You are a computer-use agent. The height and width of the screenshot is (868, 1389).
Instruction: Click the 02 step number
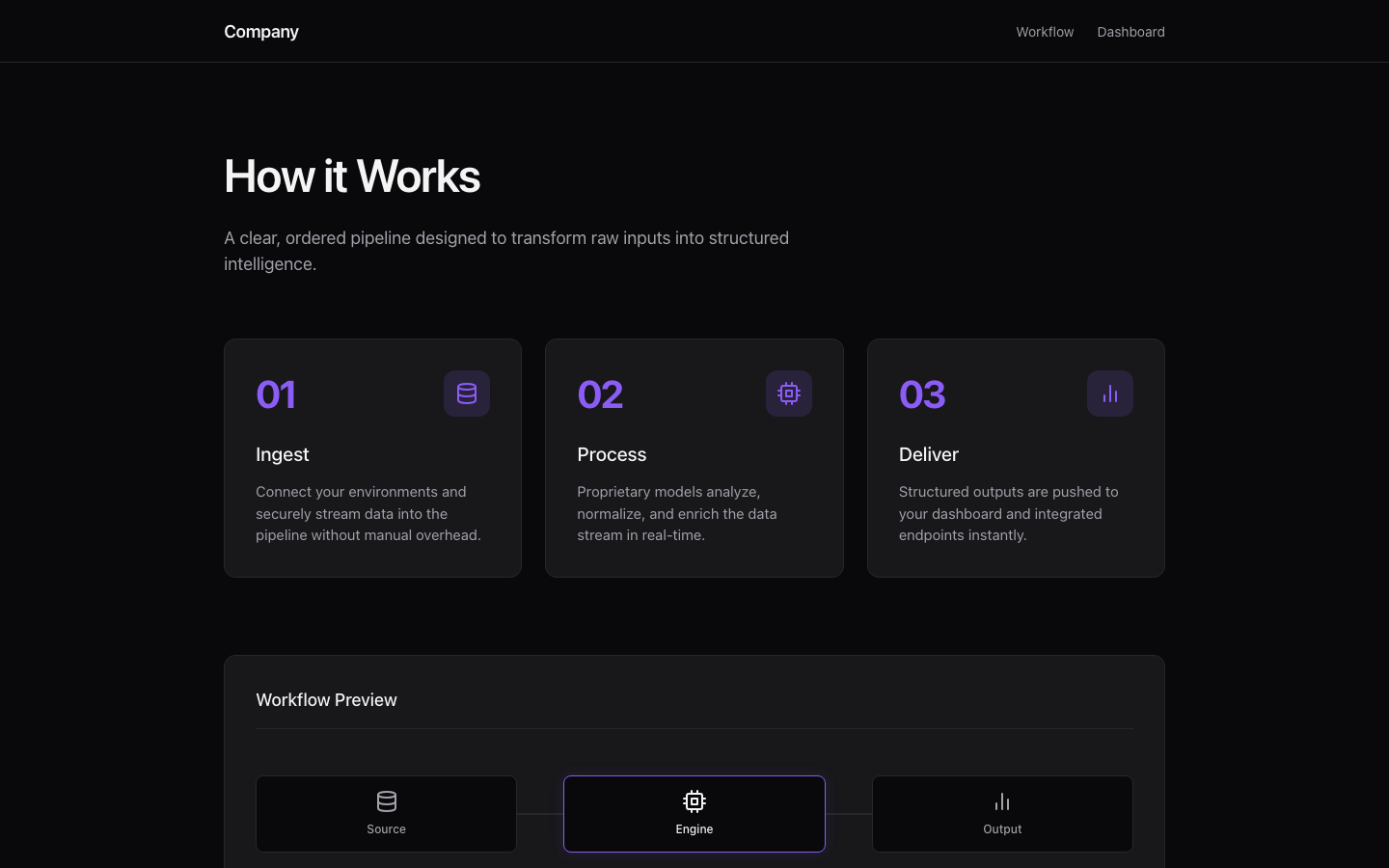click(x=600, y=394)
